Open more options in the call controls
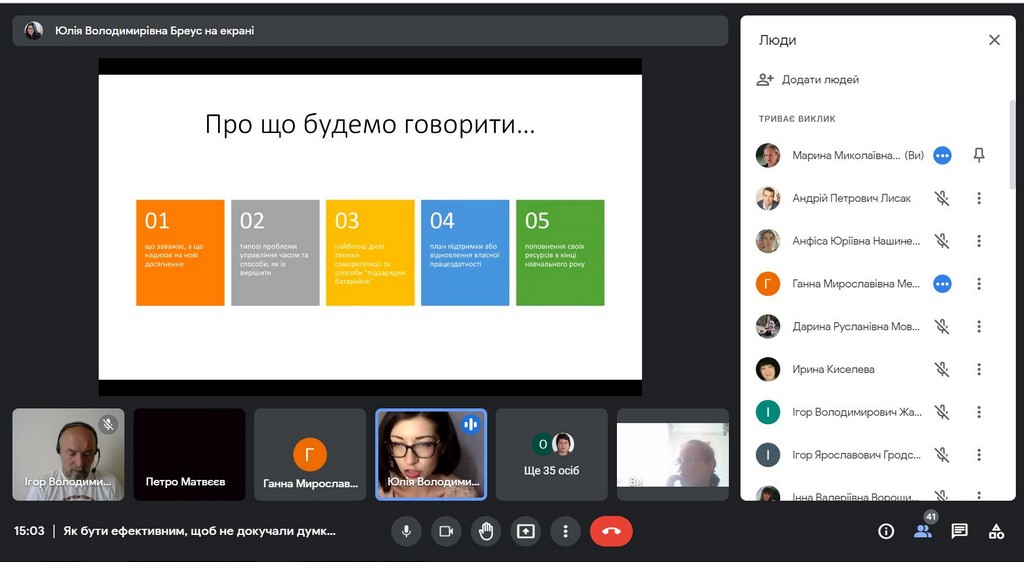This screenshot has width=1024, height=562. pyautogui.click(x=566, y=531)
